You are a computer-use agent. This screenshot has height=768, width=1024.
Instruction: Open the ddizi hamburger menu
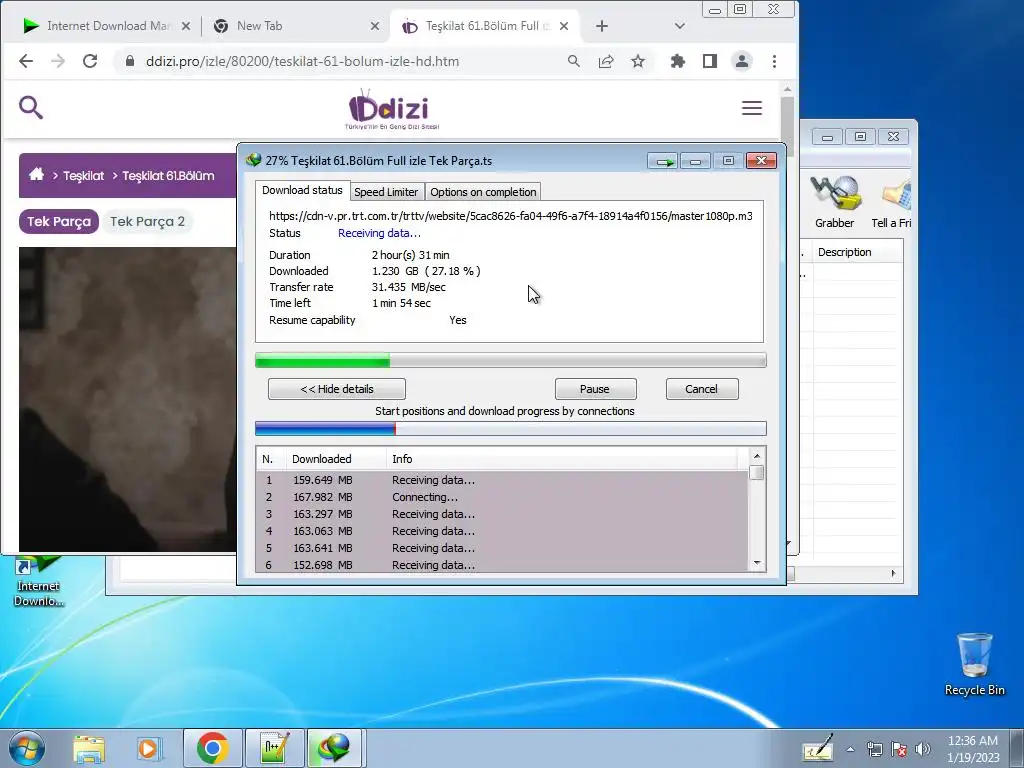pos(752,108)
